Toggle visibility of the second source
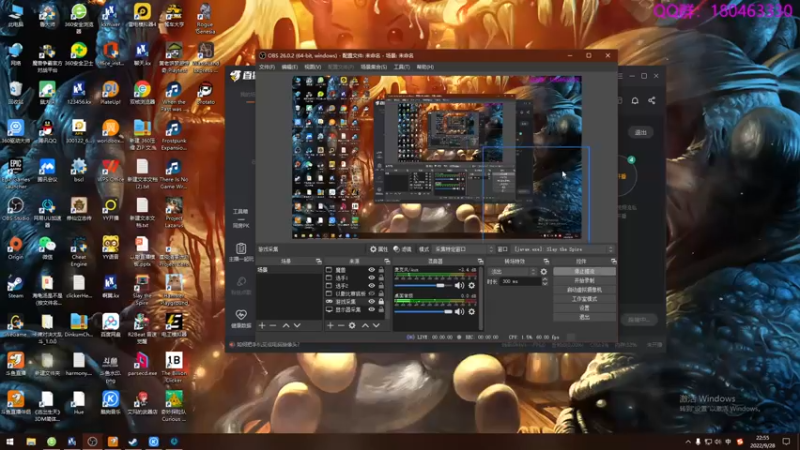 [371, 278]
